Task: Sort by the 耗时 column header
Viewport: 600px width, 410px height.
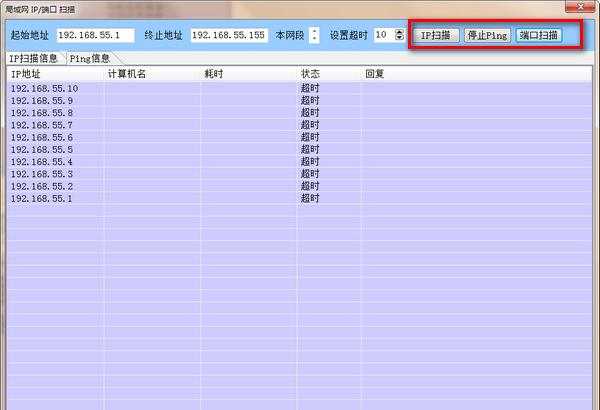Action: pos(249,74)
